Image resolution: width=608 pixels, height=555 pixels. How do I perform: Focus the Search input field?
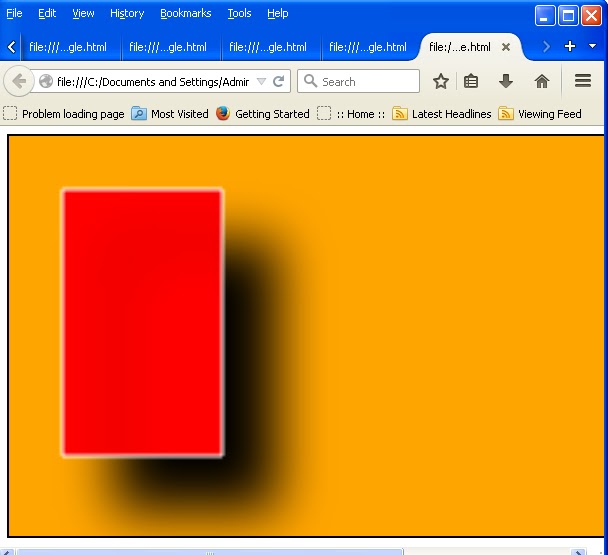[358, 81]
